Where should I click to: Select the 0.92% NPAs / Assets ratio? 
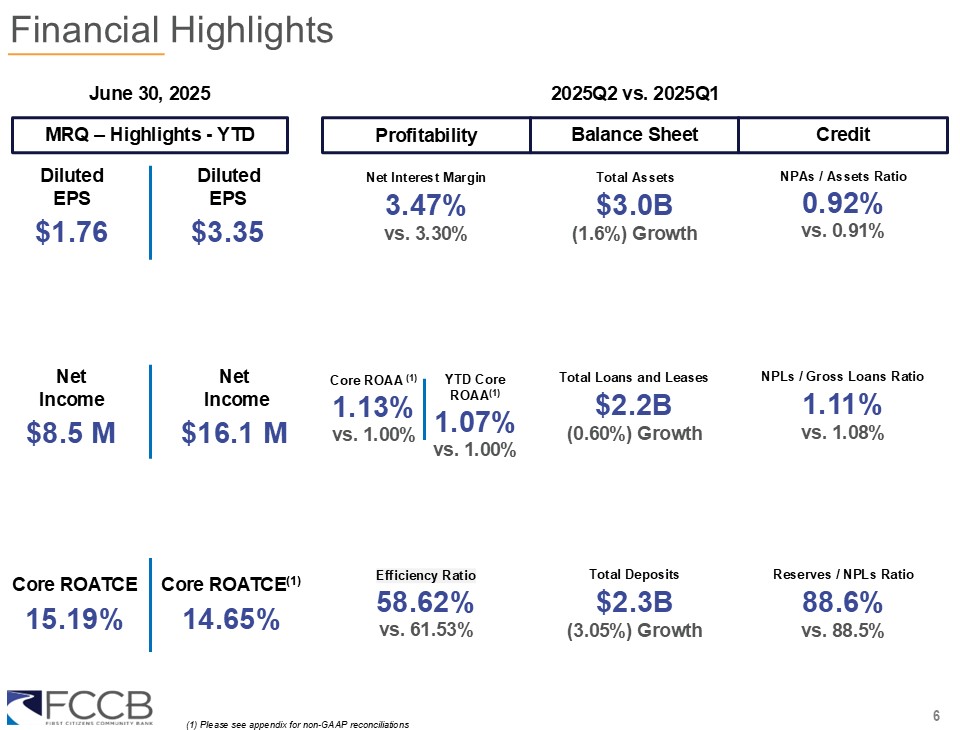(842, 204)
